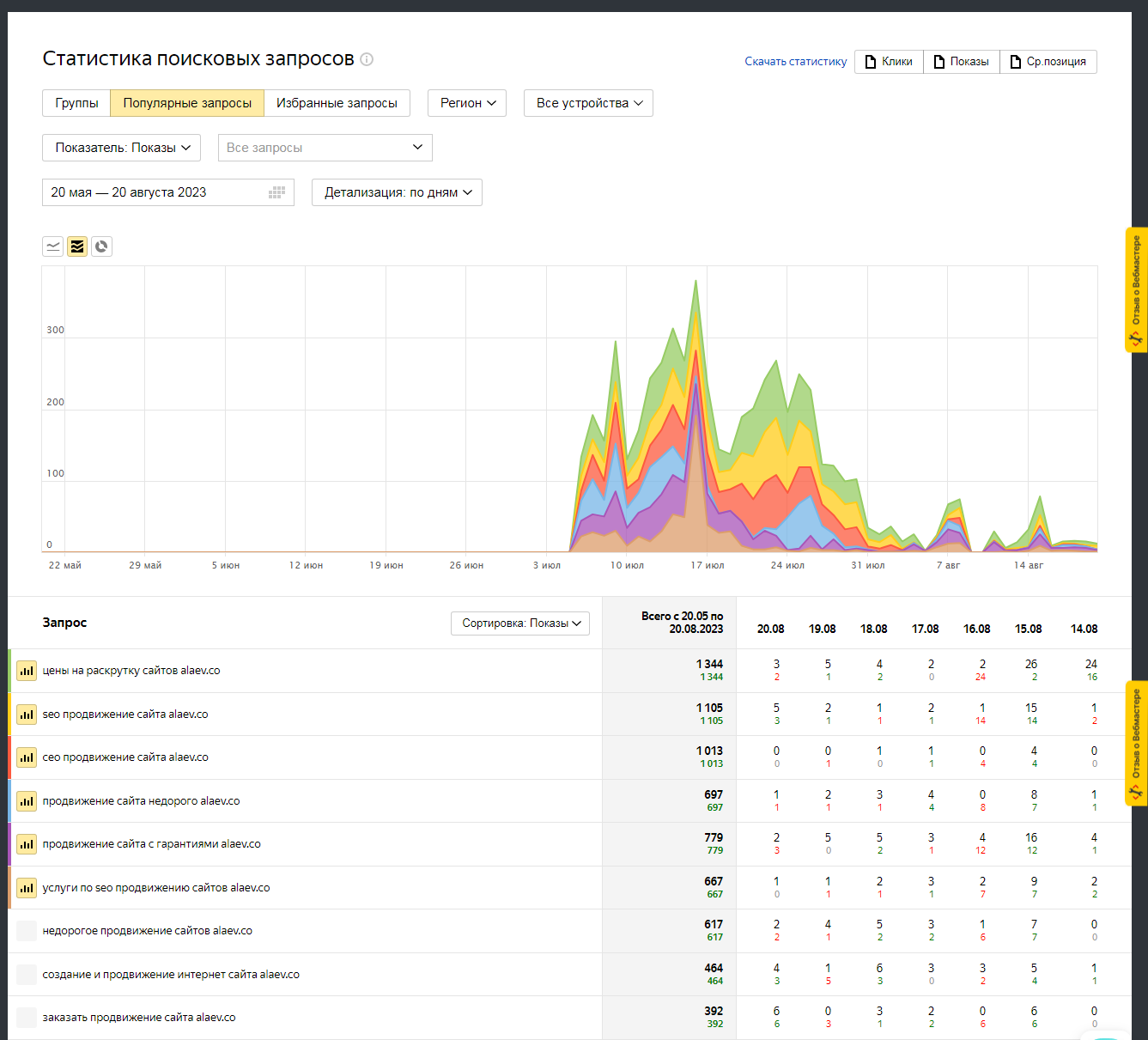Viewport: 1148px width, 1040px height.
Task: Click the total 1 105 for 'seo продвижение сайта'
Action: [x=710, y=708]
